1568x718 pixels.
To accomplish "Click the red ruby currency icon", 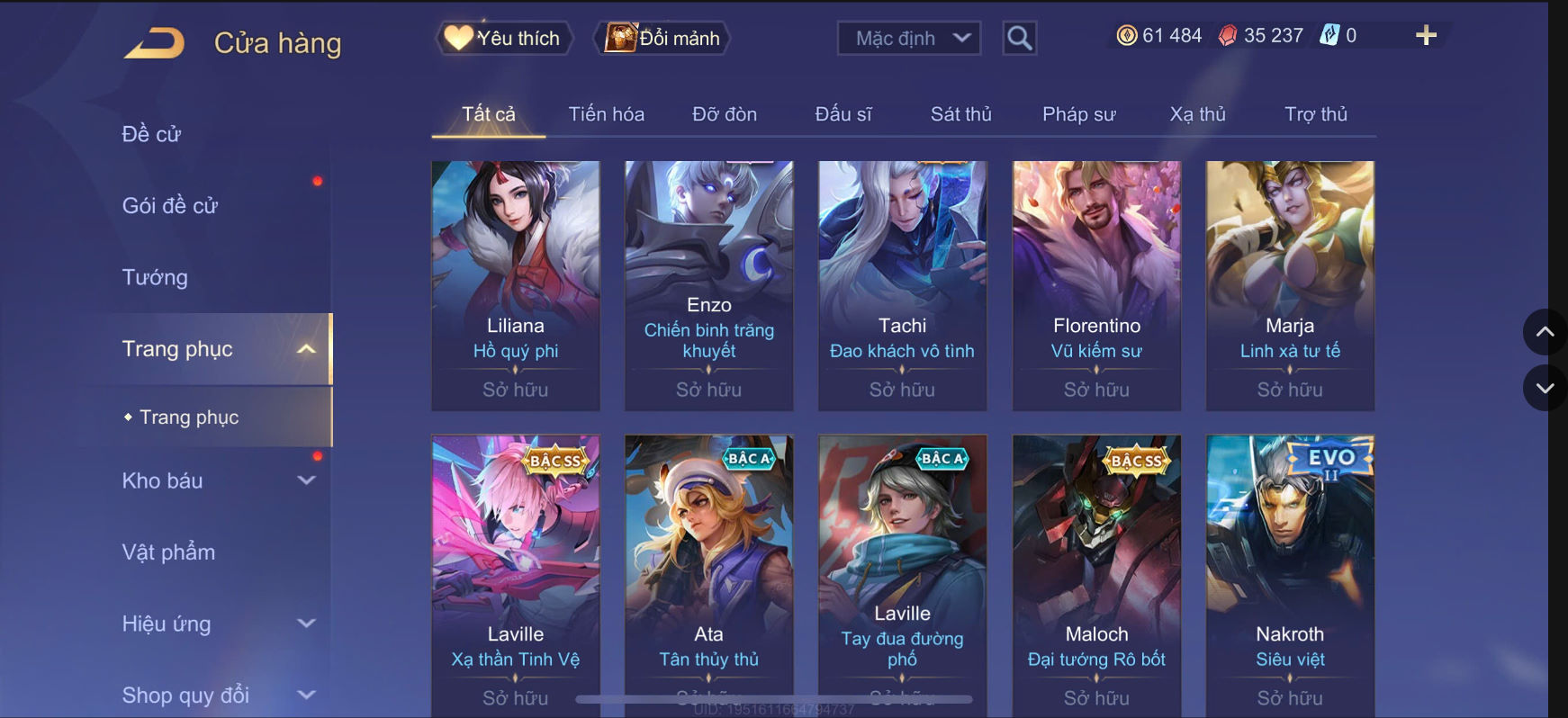I will (1228, 36).
